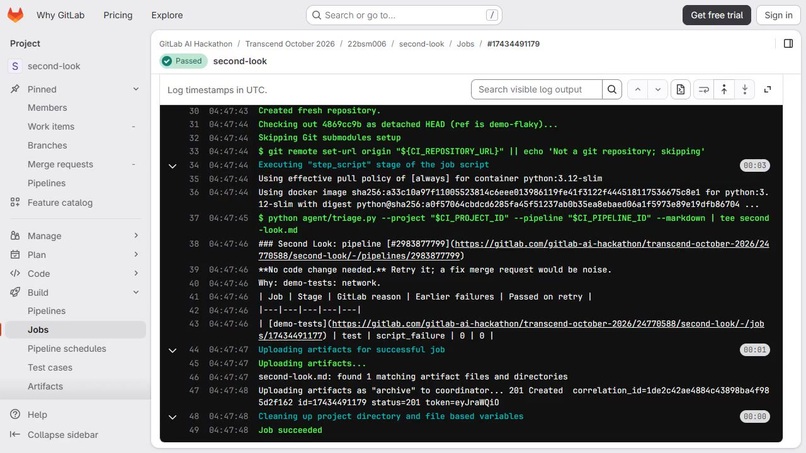
Task: Jump to previous search result arrow
Action: click(637, 89)
